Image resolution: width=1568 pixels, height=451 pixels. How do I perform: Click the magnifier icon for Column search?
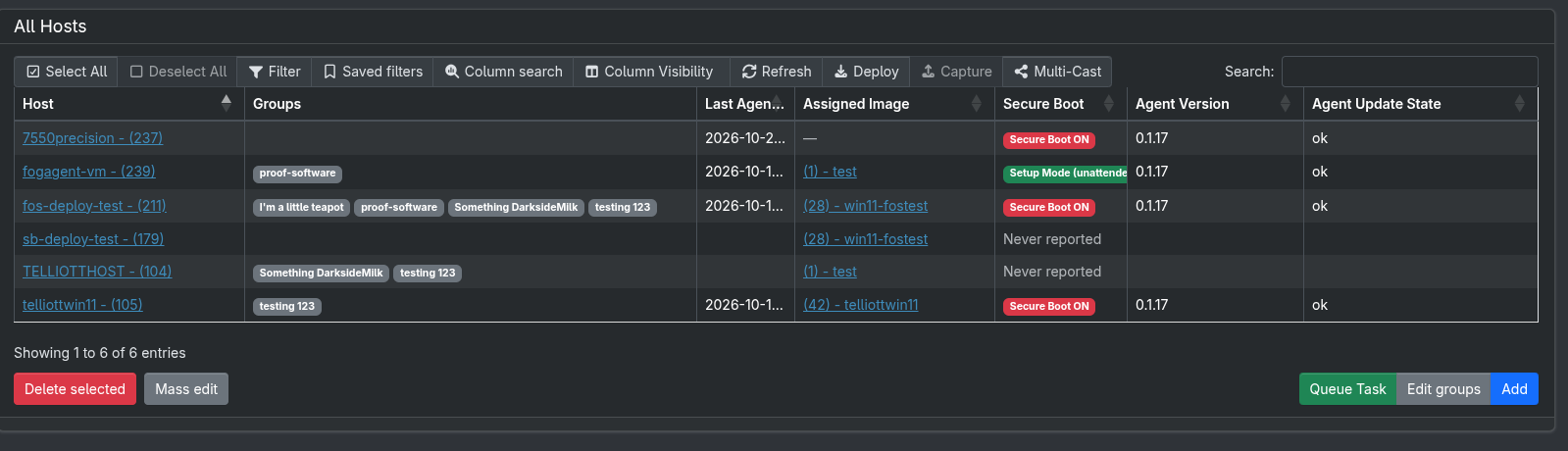(452, 72)
